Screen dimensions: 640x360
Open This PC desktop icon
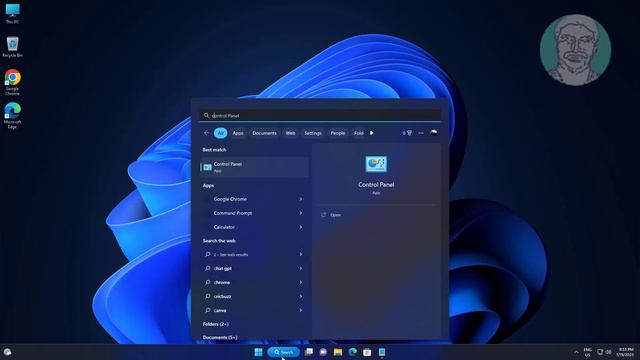(x=12, y=13)
